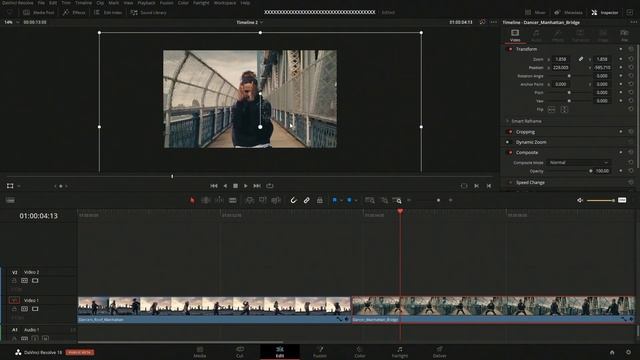
Task: Click the Flip horizontal button
Action: coord(551,109)
